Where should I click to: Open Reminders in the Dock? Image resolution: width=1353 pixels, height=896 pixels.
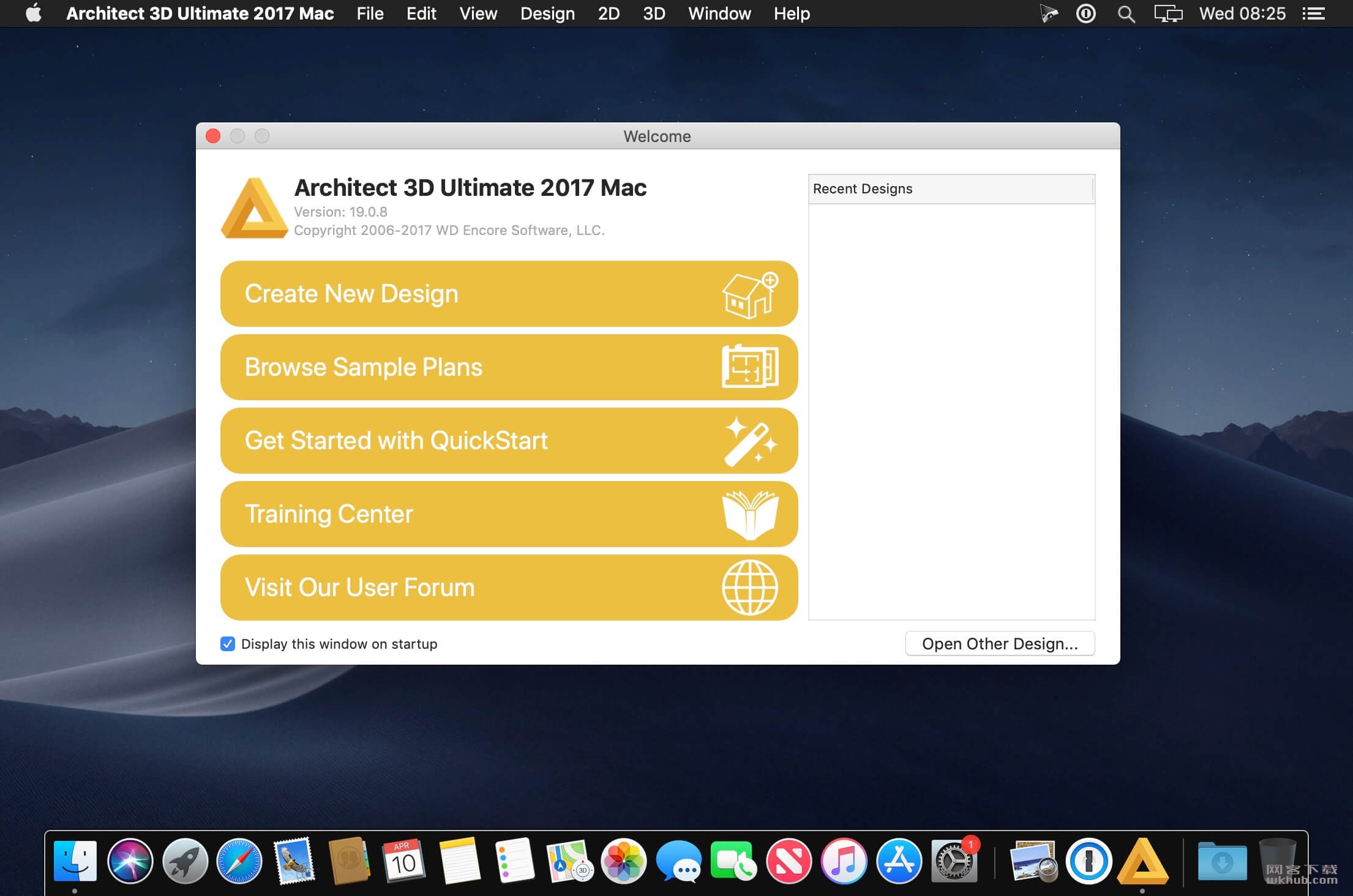click(514, 861)
